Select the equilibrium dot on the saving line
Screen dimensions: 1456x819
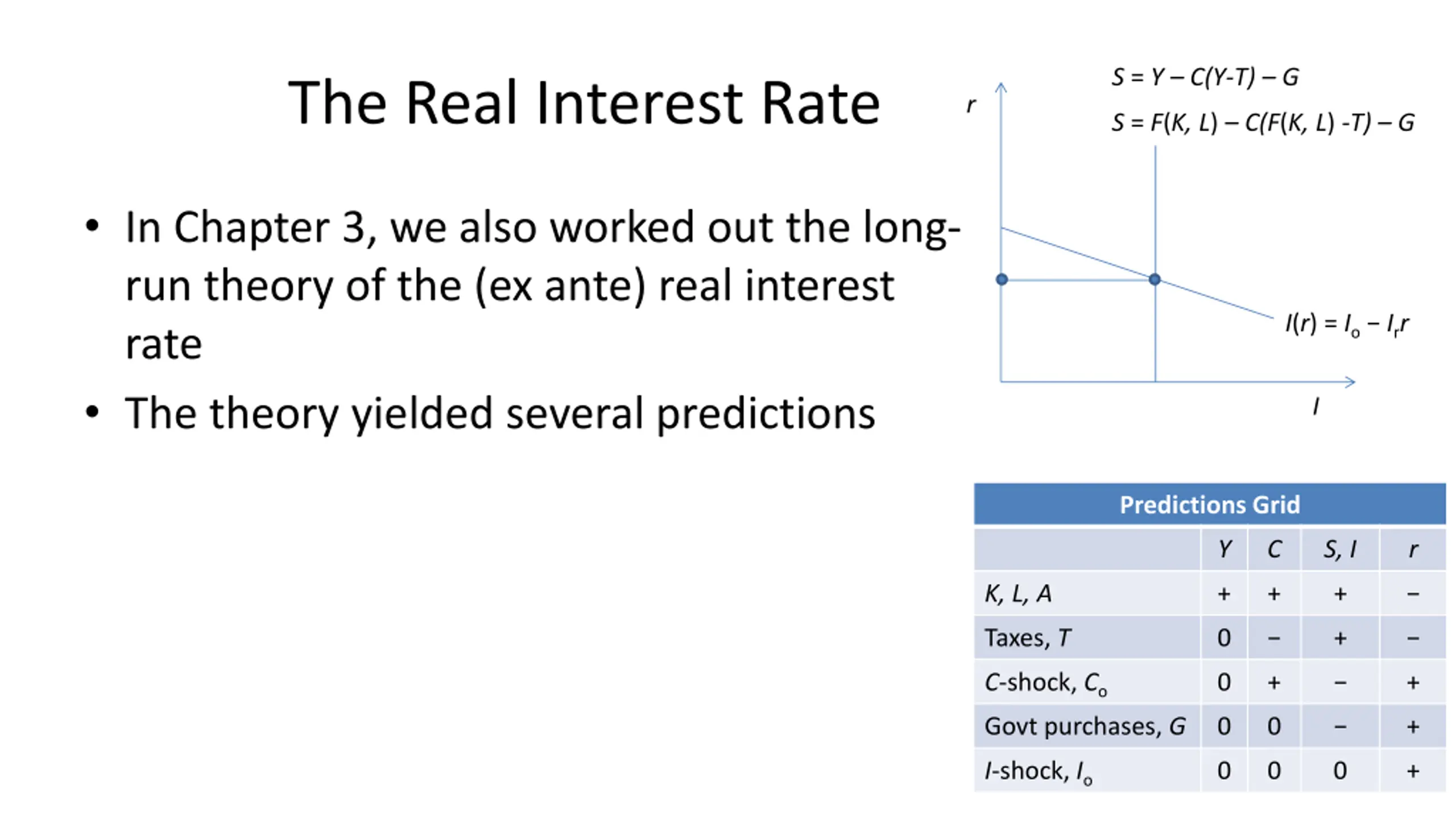coord(1155,279)
